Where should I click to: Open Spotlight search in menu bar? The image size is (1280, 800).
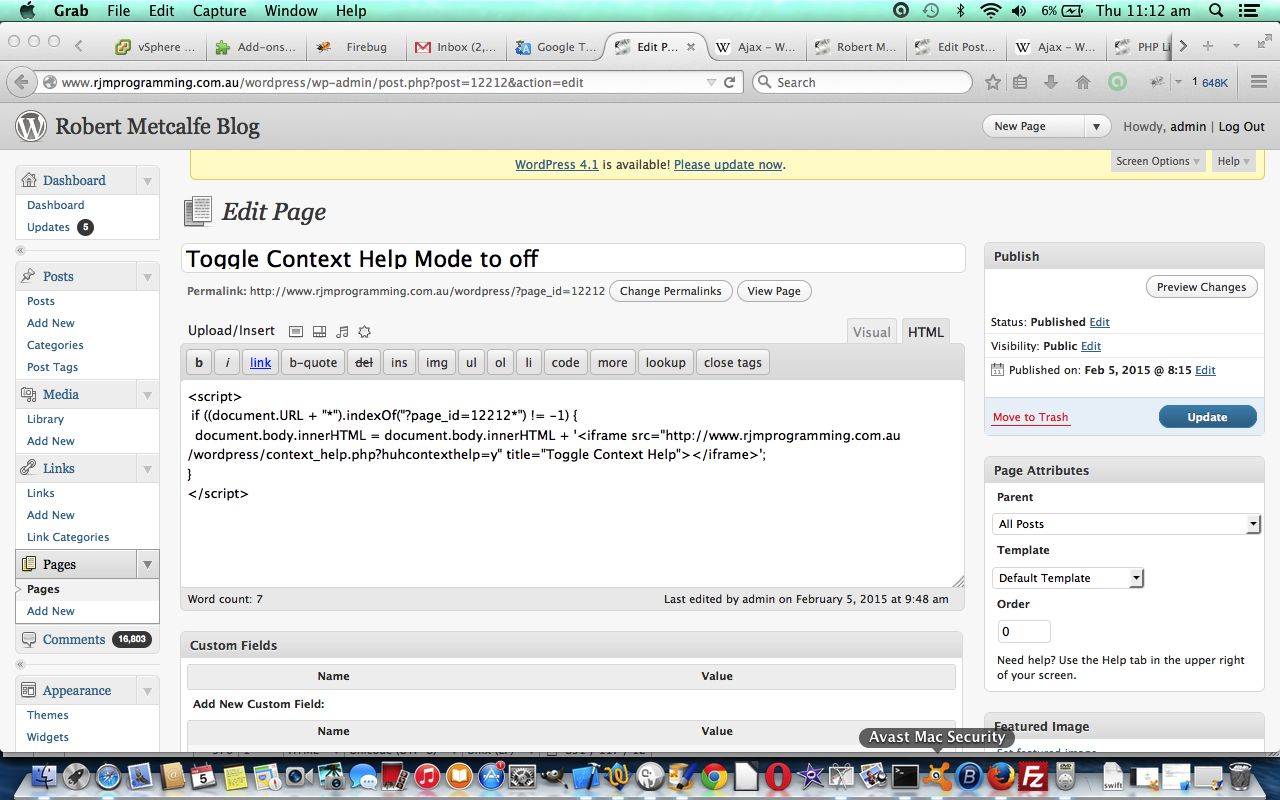(x=1217, y=11)
